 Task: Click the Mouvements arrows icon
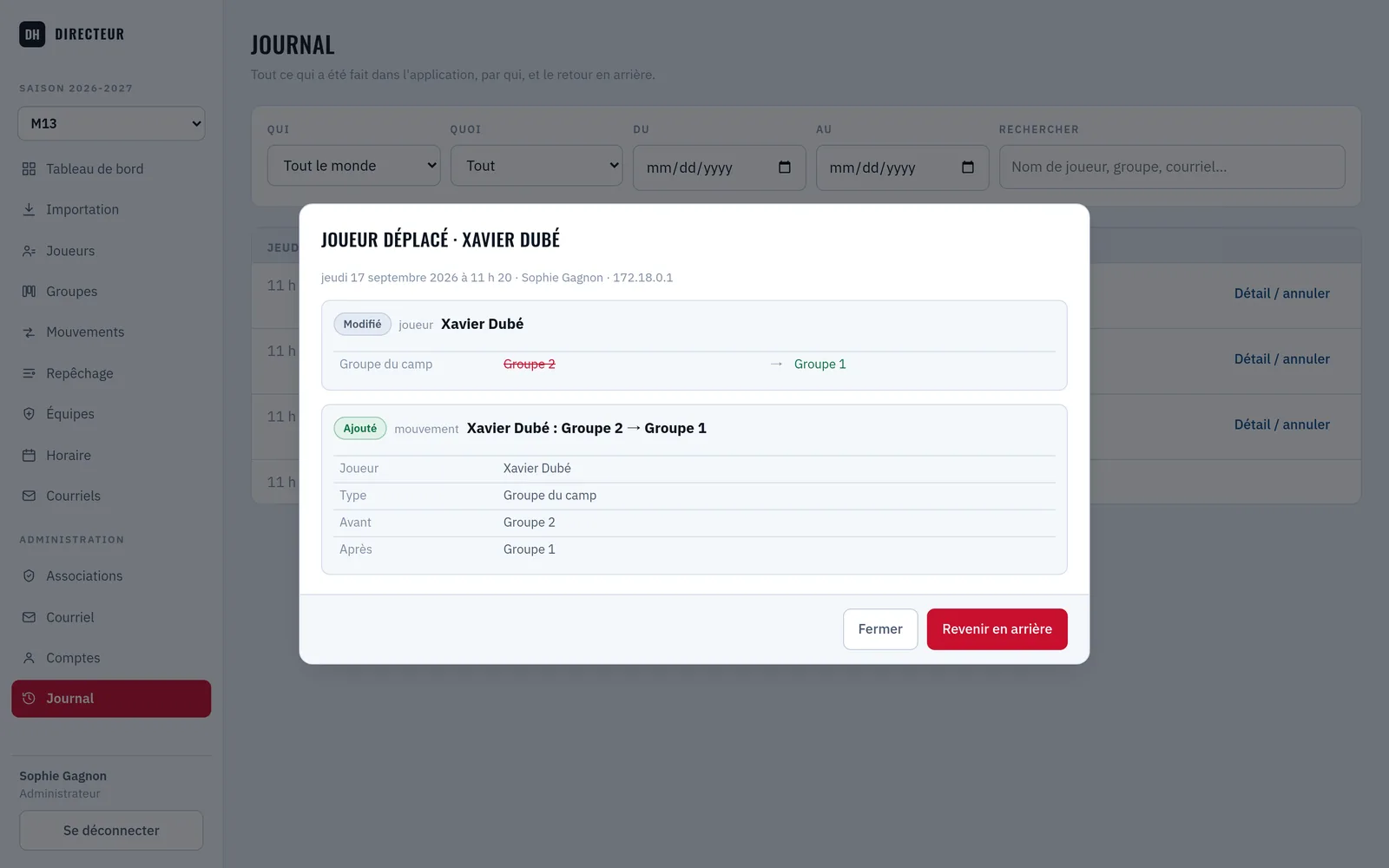[29, 332]
